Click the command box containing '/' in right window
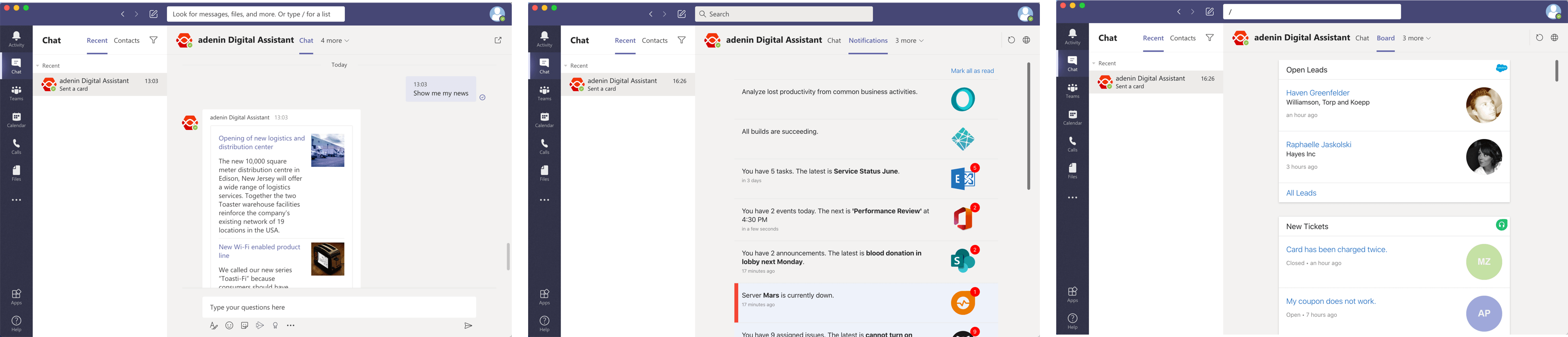 click(1312, 12)
